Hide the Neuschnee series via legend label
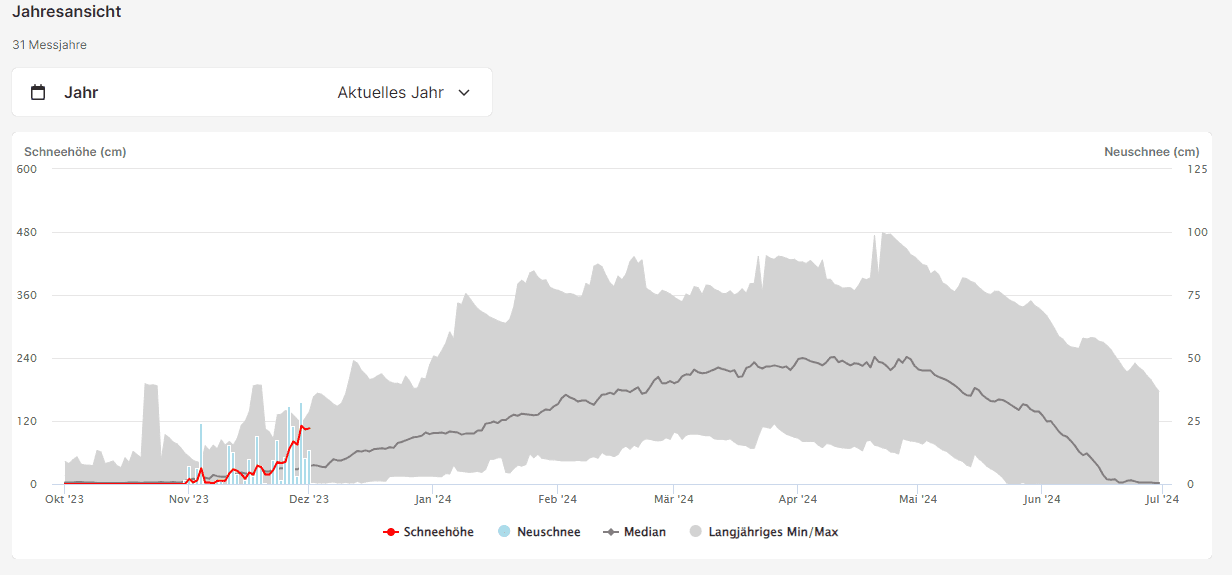Image resolution: width=1232 pixels, height=575 pixels. pos(548,532)
